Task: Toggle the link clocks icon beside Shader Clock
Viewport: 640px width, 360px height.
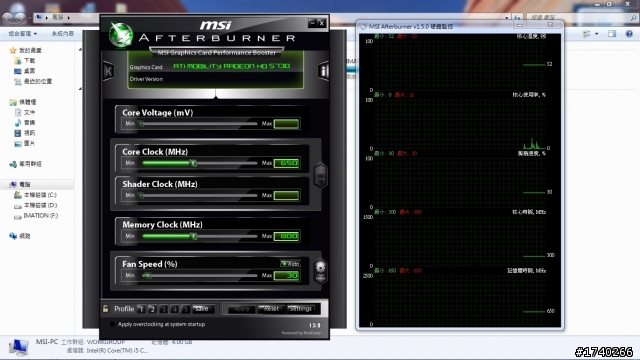Action: click(x=320, y=176)
